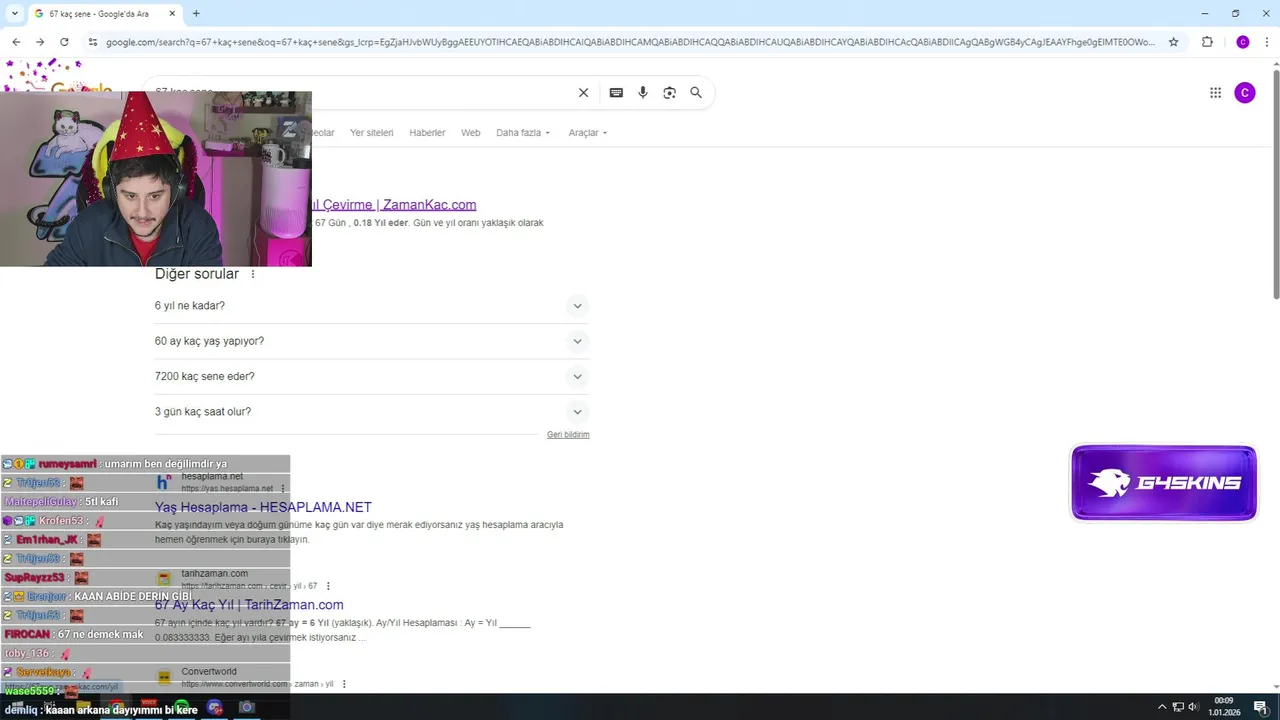Close the '67 kaç sene' tab
Image resolution: width=1280 pixels, height=720 pixels.
(172, 14)
